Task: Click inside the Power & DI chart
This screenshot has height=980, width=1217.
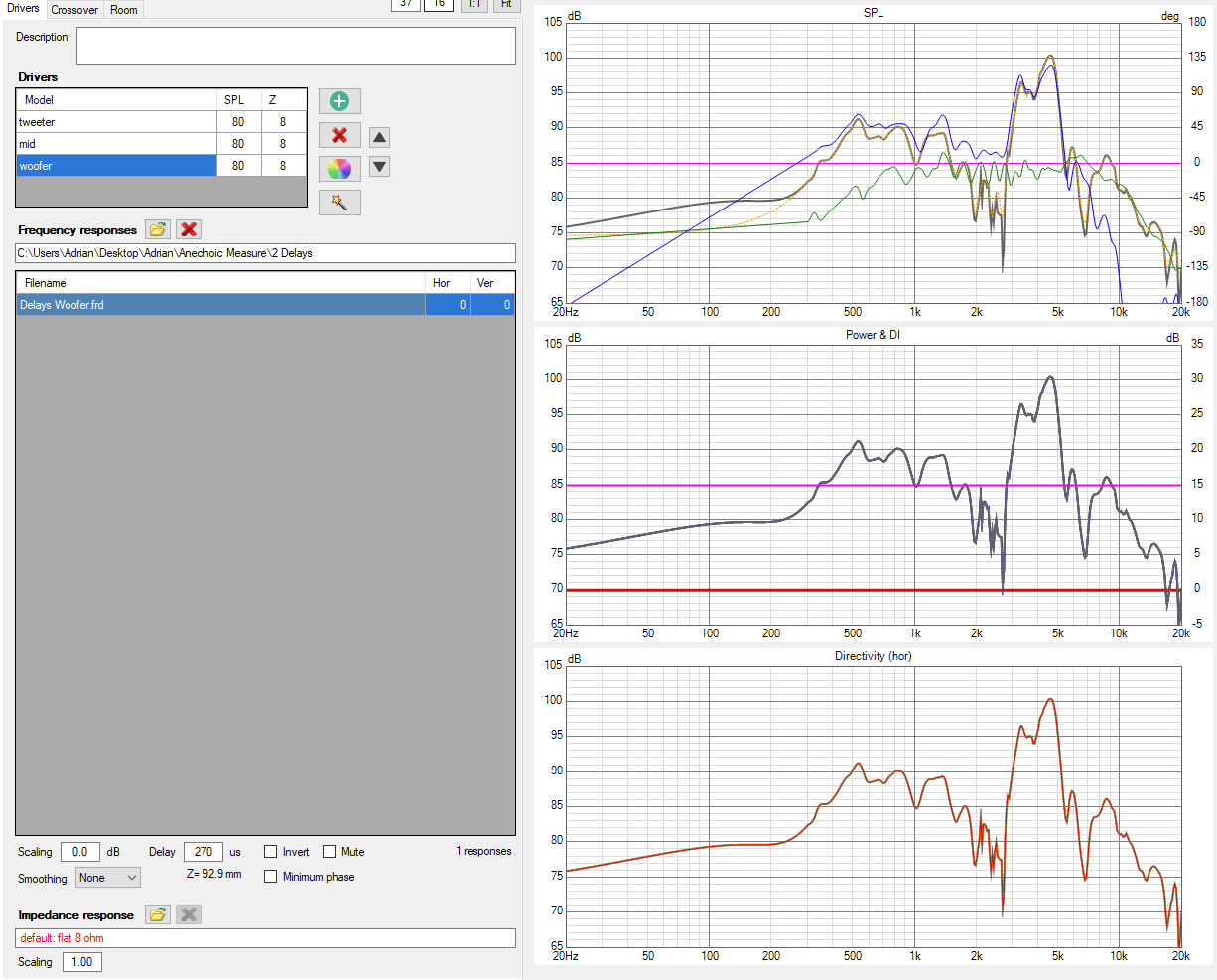Action: pos(873,484)
